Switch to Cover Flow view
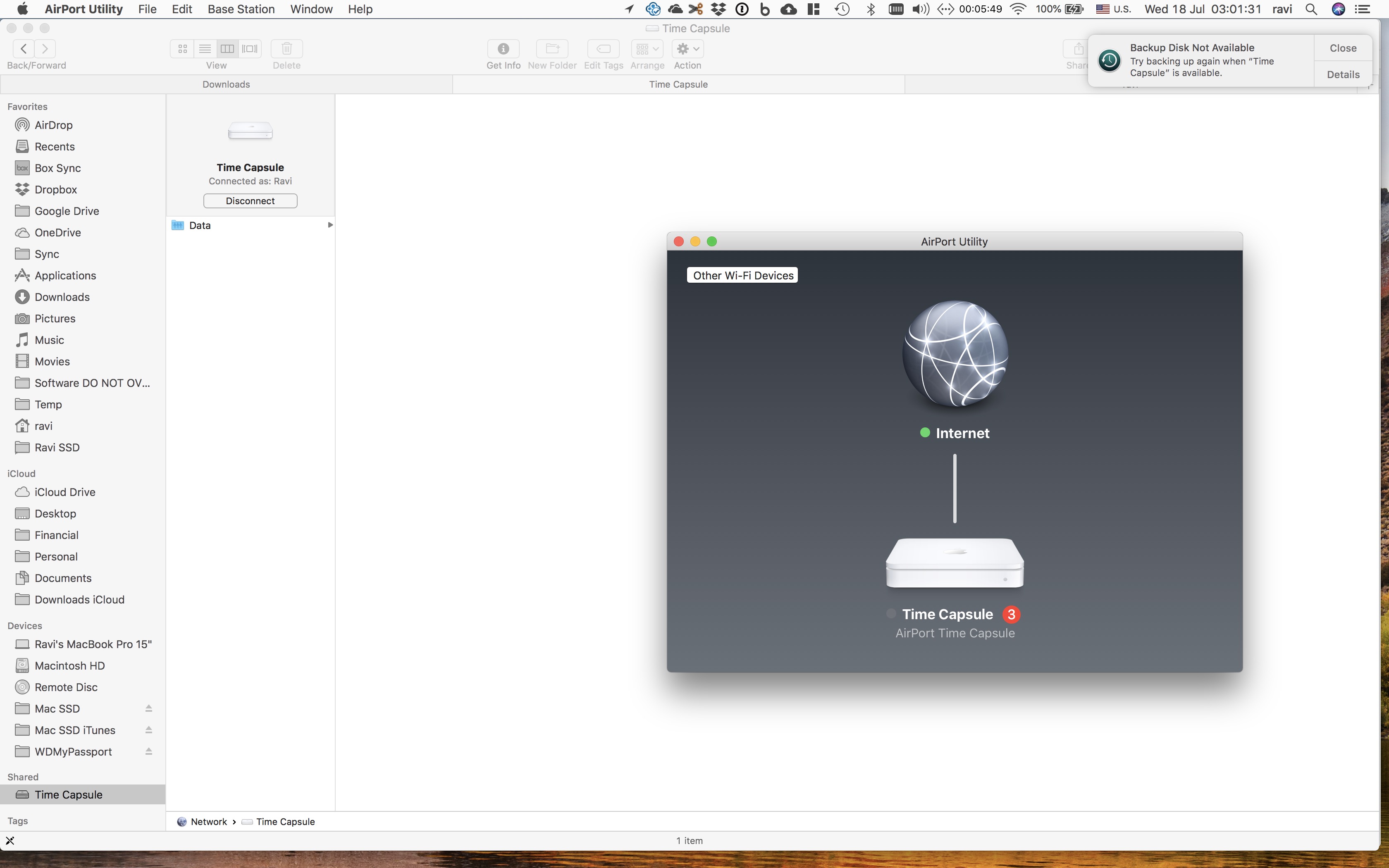 point(250,49)
